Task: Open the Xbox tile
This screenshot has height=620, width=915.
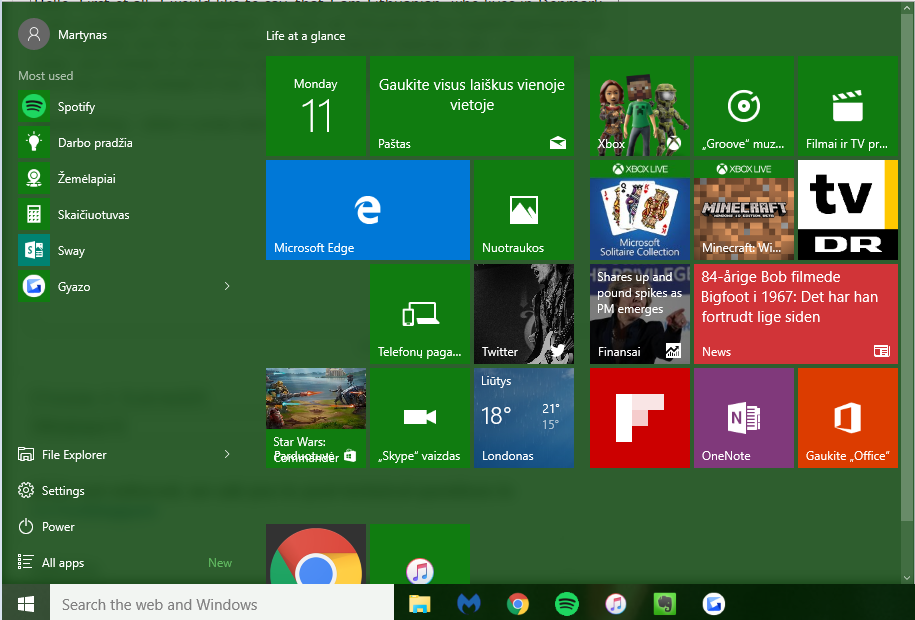Action: 640,106
